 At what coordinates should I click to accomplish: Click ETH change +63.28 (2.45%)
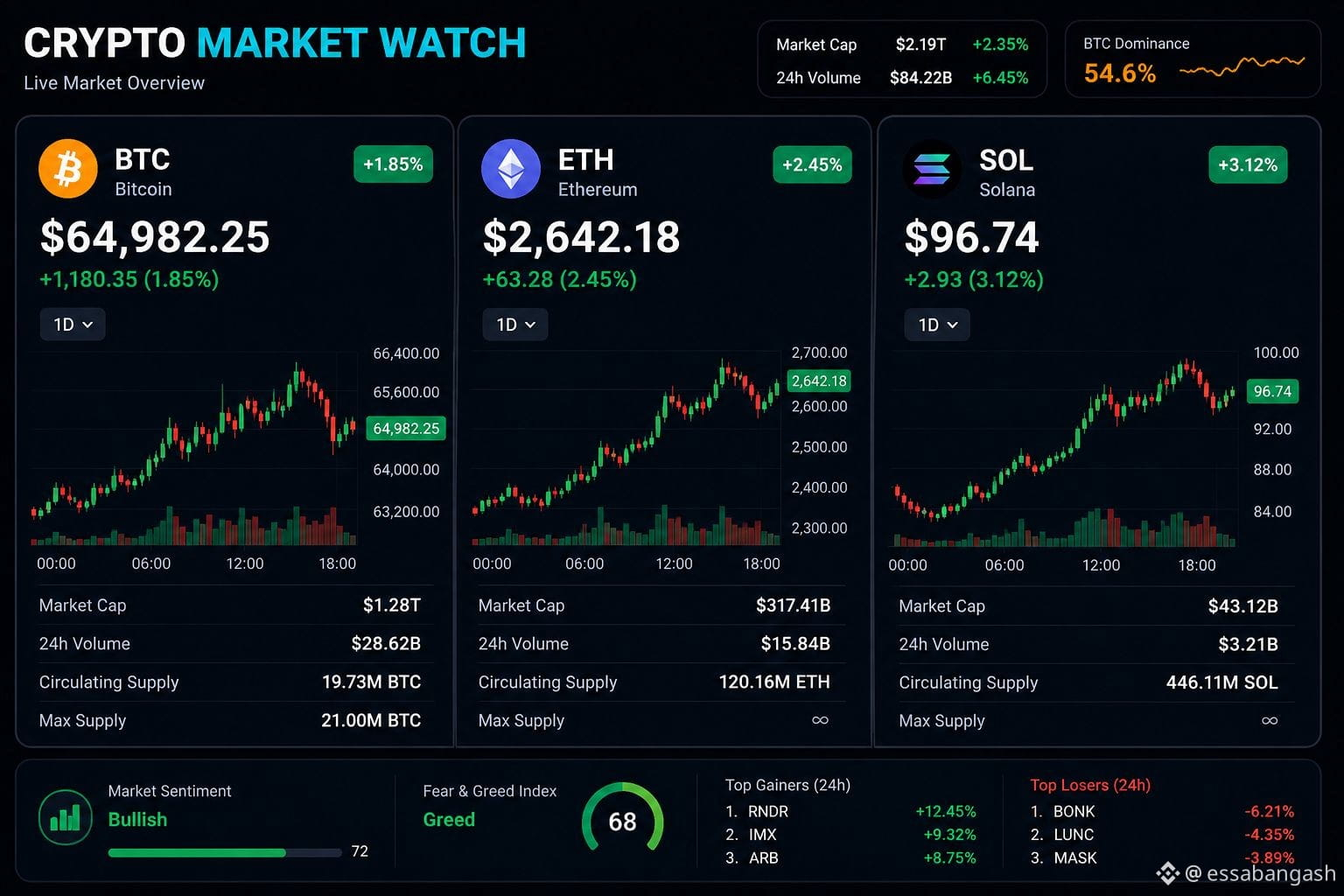coord(560,279)
